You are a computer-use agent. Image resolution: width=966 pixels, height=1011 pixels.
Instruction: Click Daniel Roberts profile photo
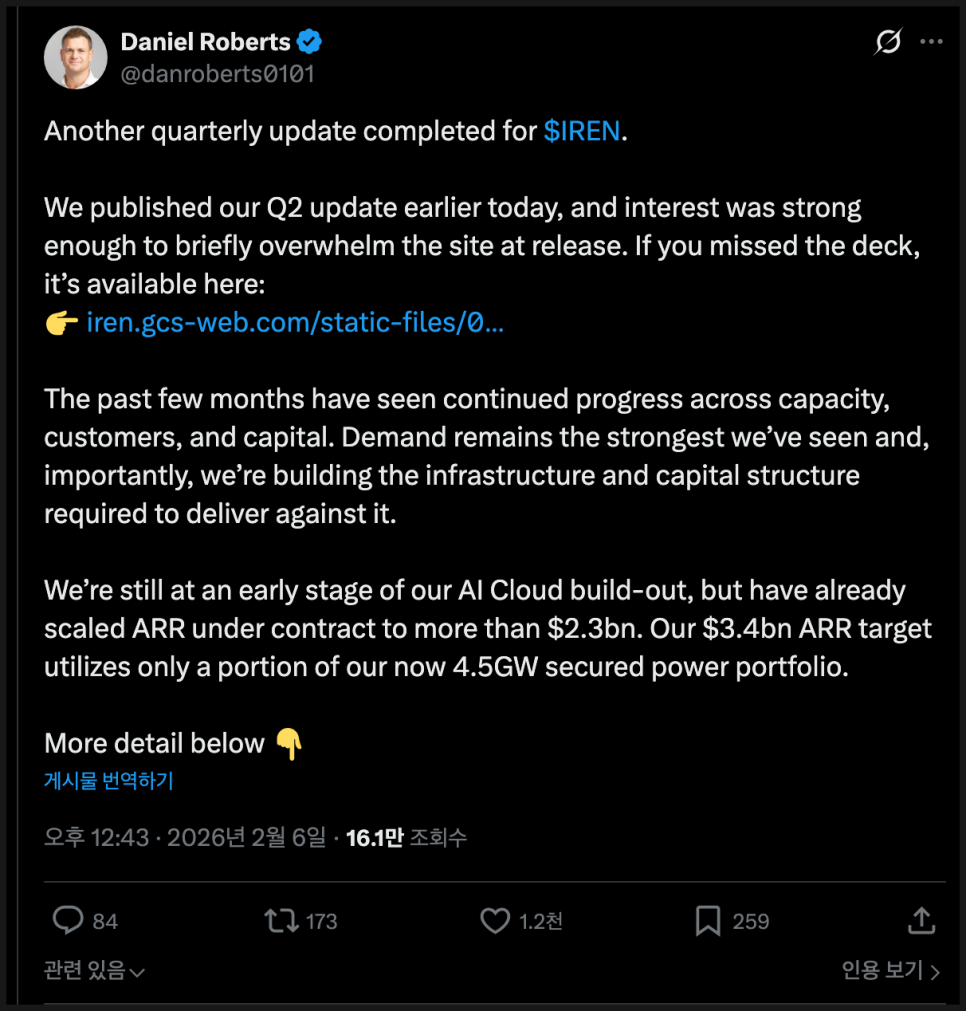pyautogui.click(x=75, y=57)
